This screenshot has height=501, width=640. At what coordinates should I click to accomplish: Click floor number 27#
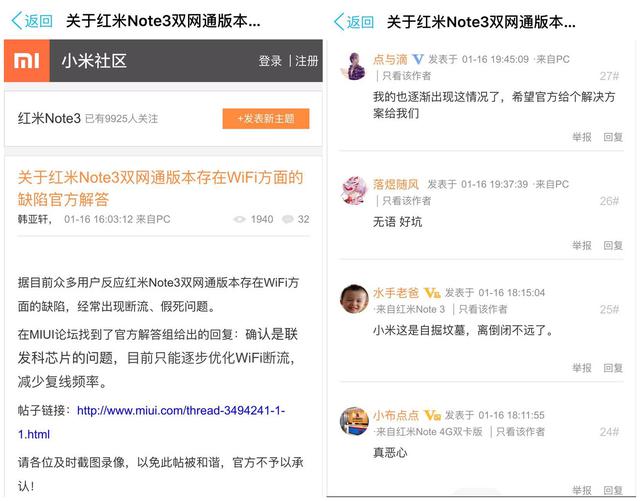pyautogui.click(x=609, y=76)
